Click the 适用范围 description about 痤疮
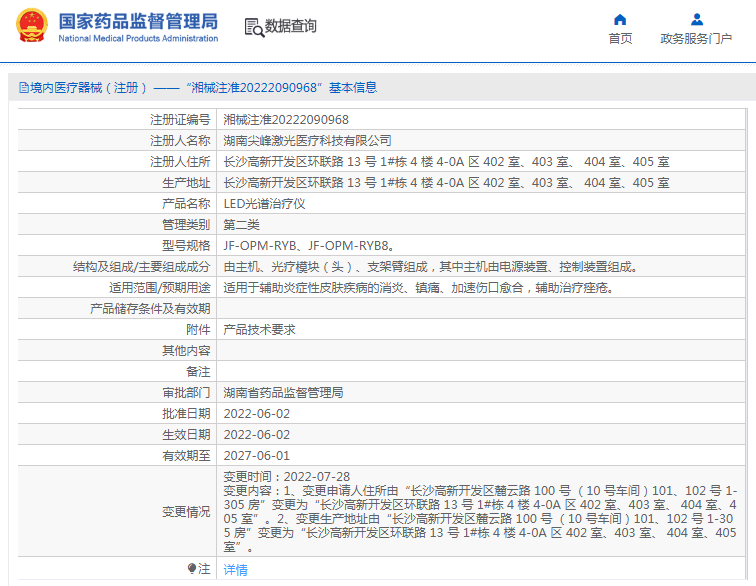Viewport: 756px width, 586px height. click(418, 288)
